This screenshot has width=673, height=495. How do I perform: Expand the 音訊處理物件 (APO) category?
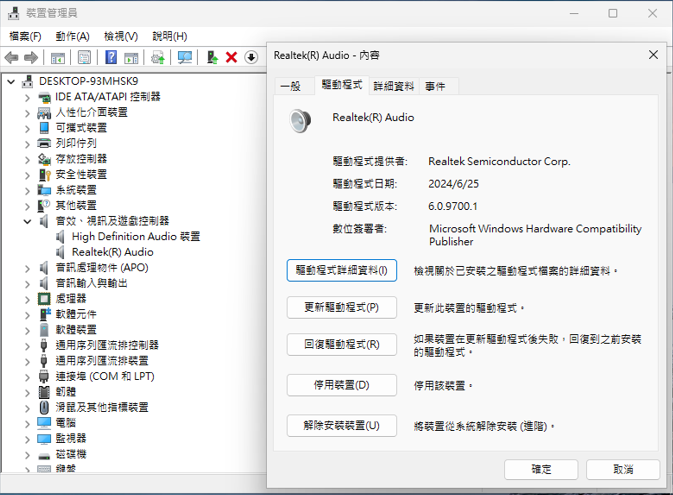point(27,268)
